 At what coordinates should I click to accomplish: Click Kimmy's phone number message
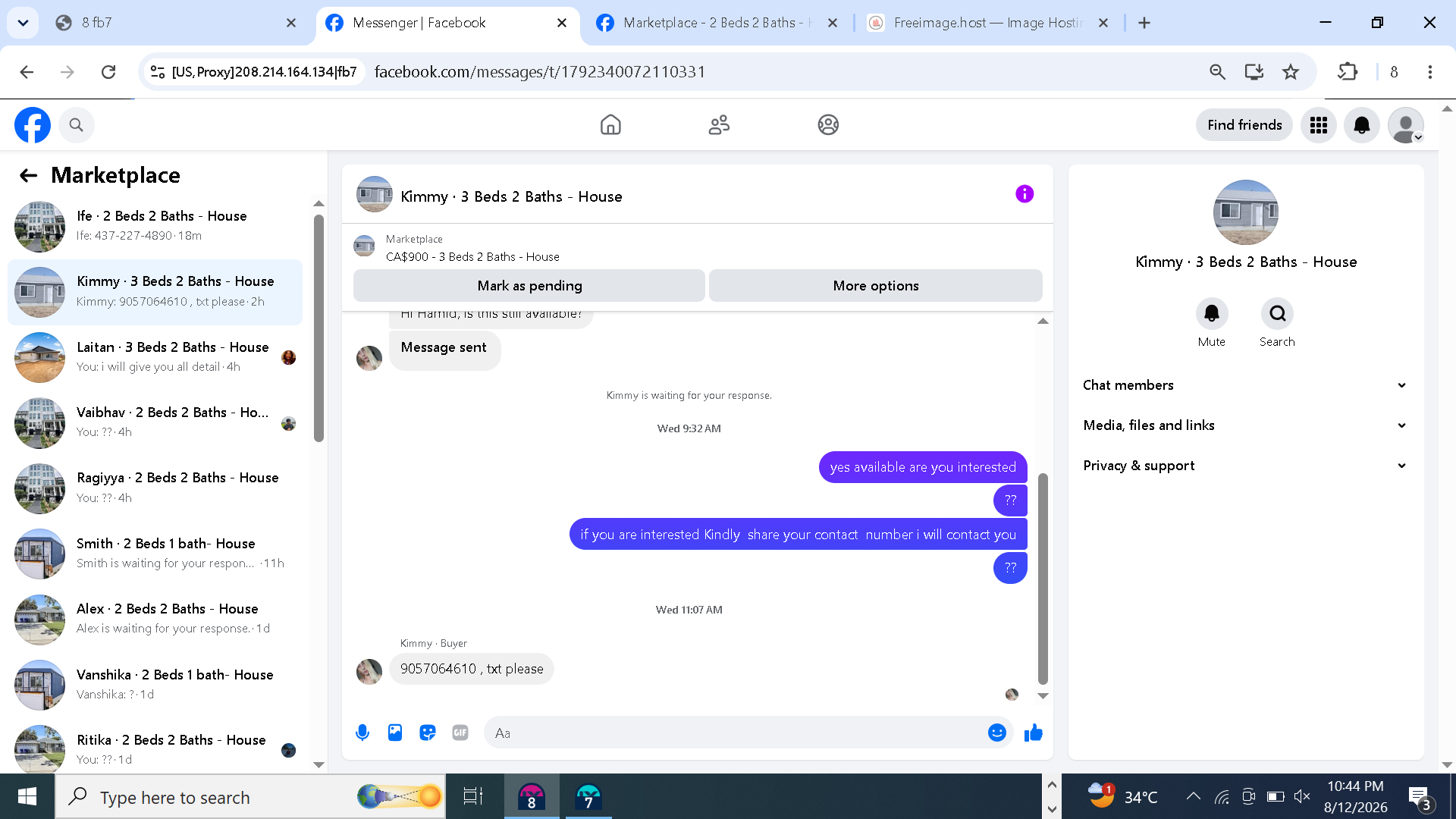[472, 669]
